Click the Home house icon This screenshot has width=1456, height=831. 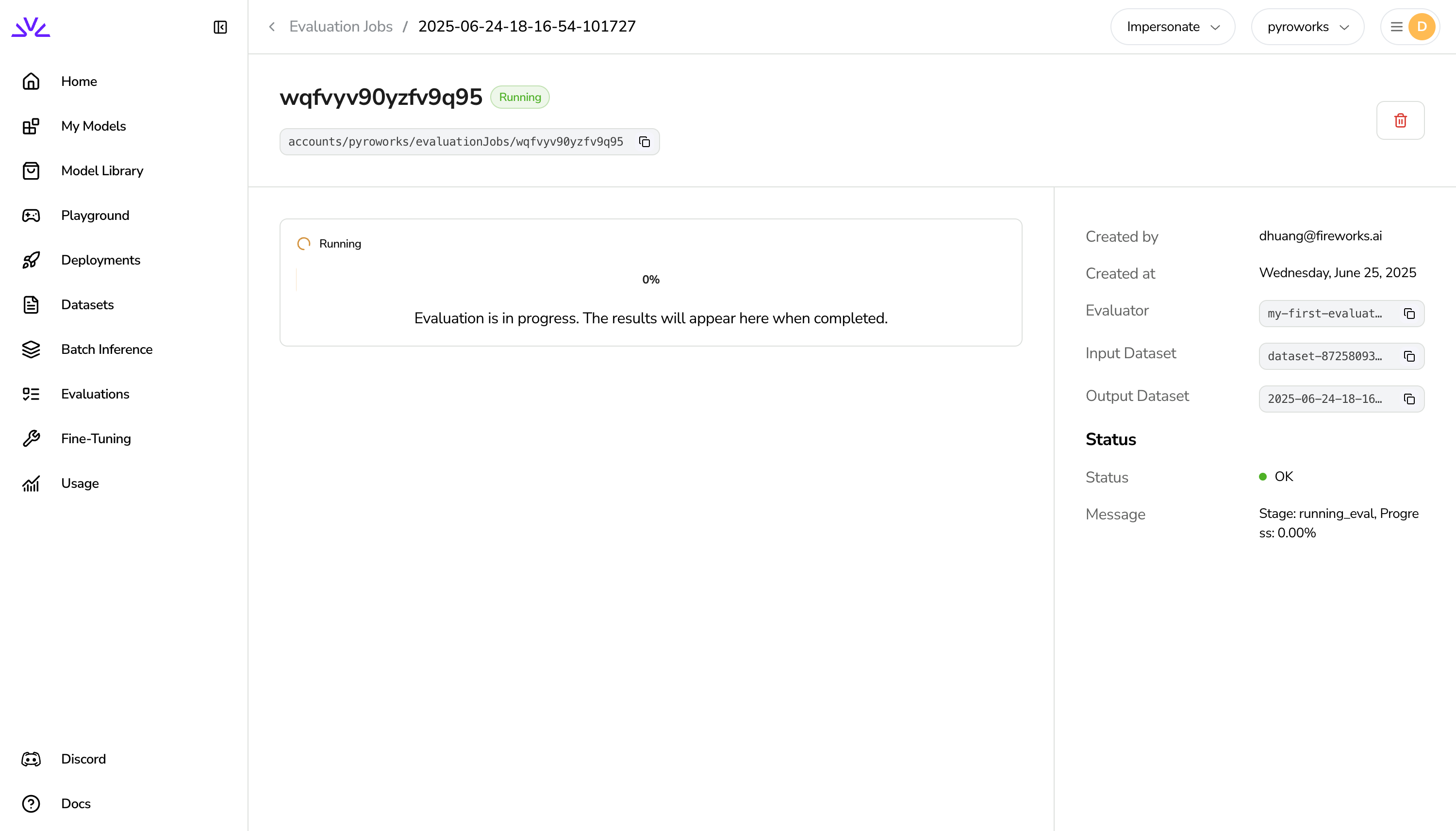(x=31, y=82)
